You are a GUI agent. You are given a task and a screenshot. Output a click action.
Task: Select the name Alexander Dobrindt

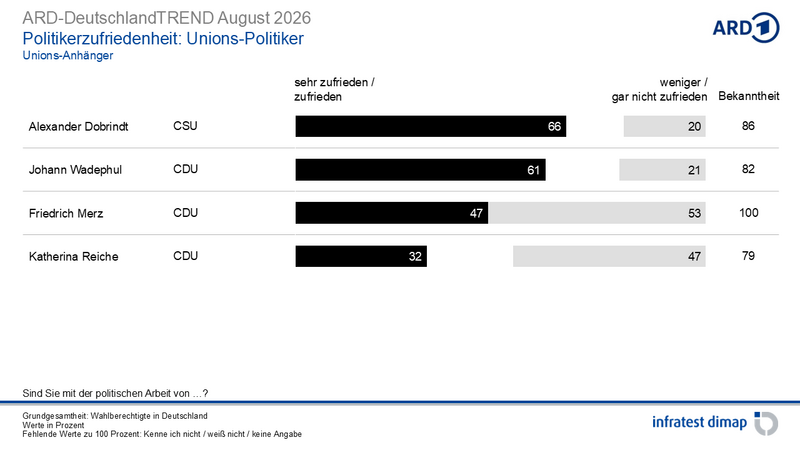pyautogui.click(x=79, y=127)
